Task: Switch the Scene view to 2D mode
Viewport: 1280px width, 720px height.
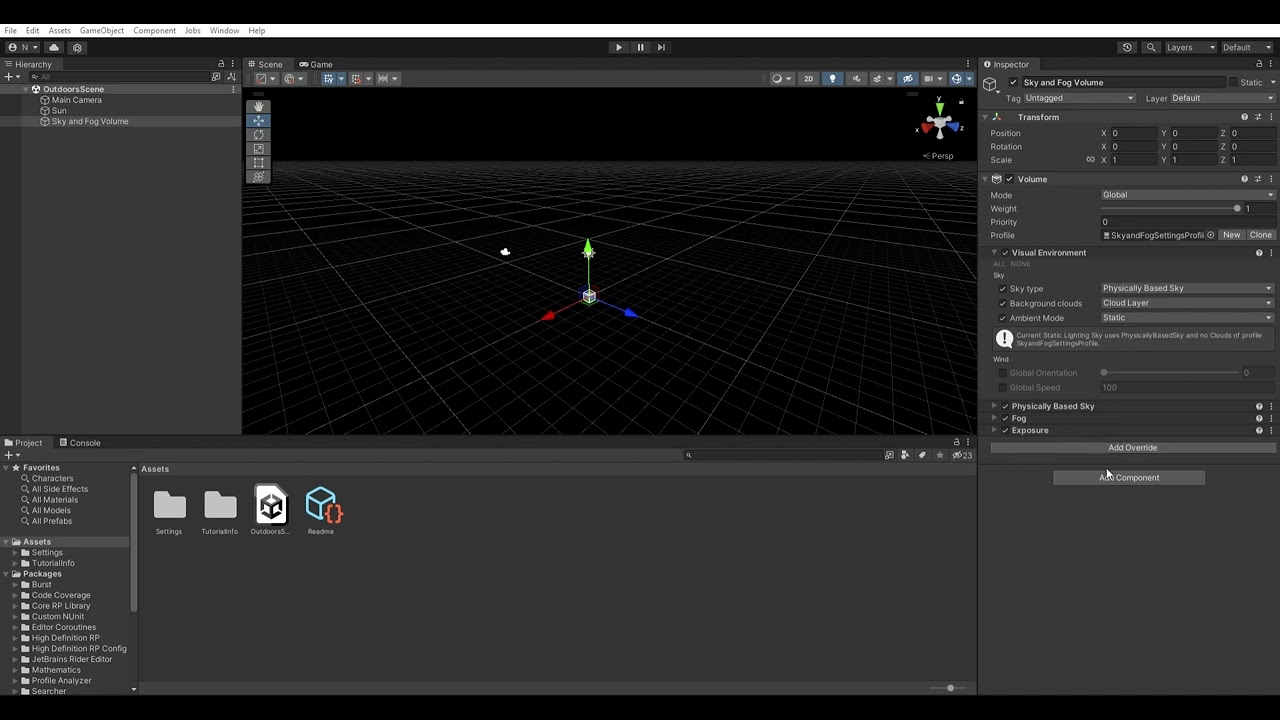Action: tap(808, 78)
